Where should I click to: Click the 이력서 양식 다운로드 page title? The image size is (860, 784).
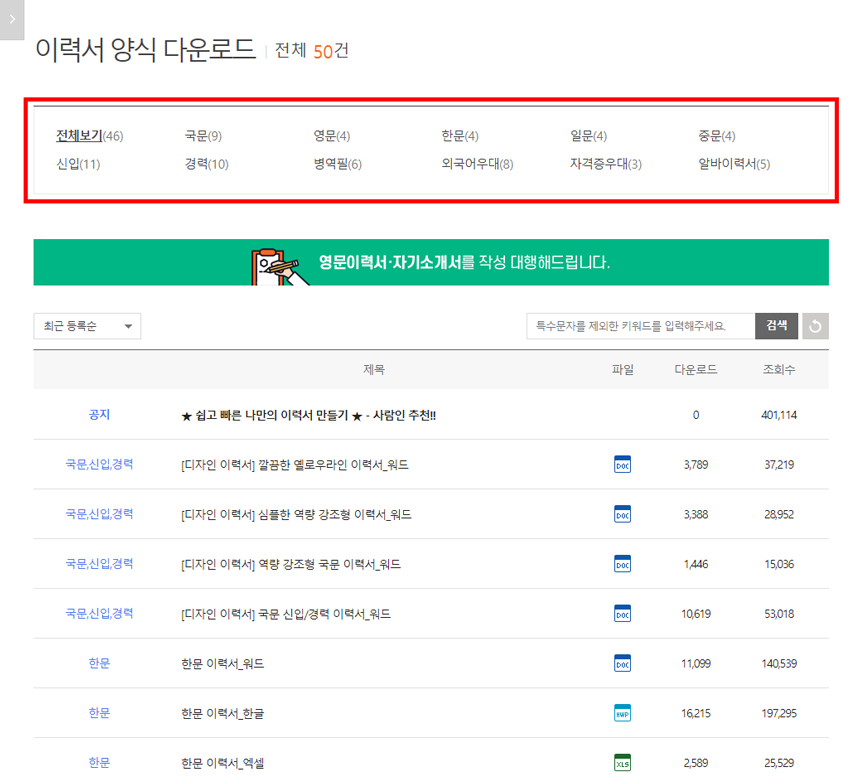pyautogui.click(x=145, y=49)
